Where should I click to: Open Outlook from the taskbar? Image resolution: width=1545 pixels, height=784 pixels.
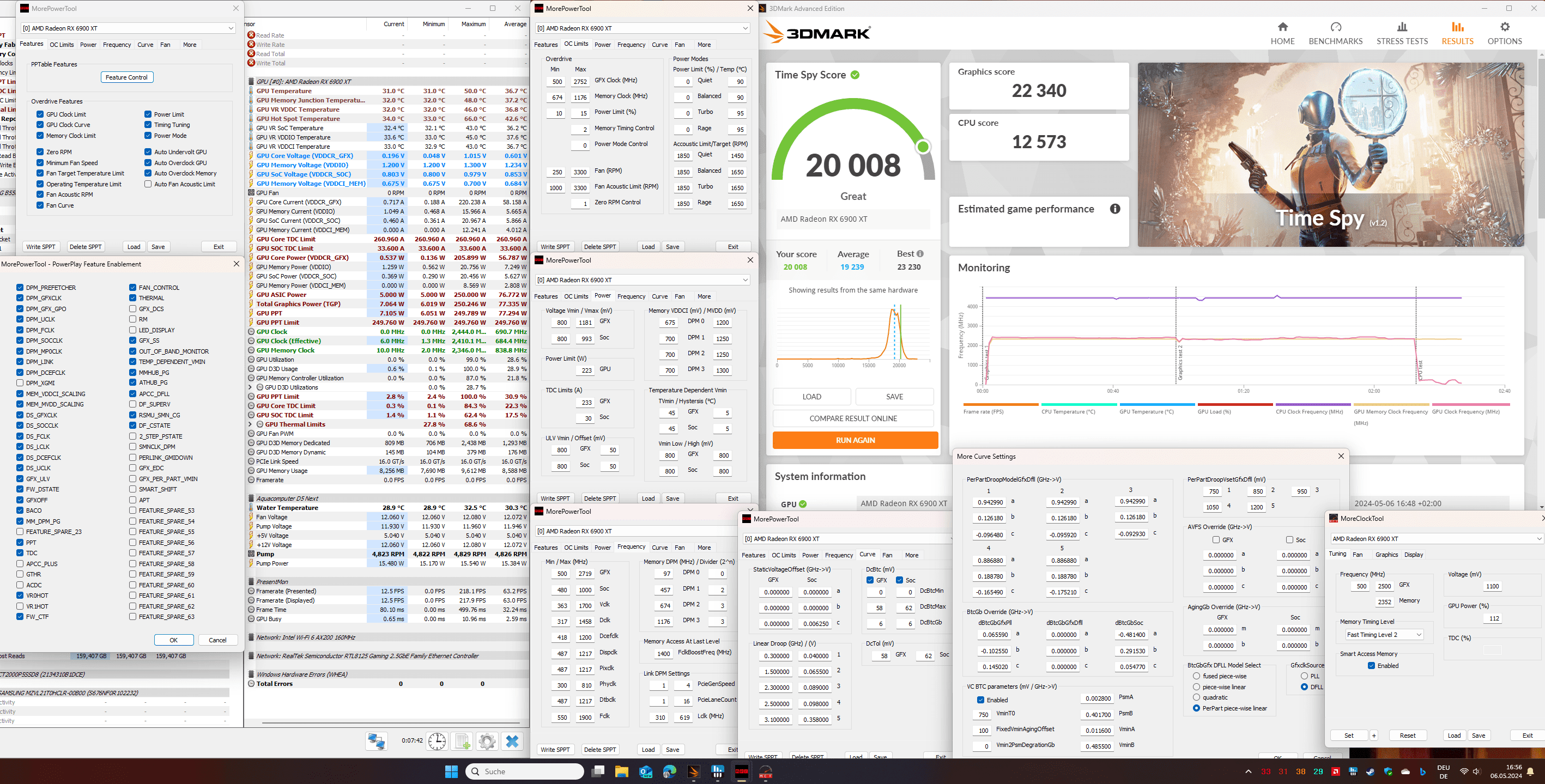[645, 771]
